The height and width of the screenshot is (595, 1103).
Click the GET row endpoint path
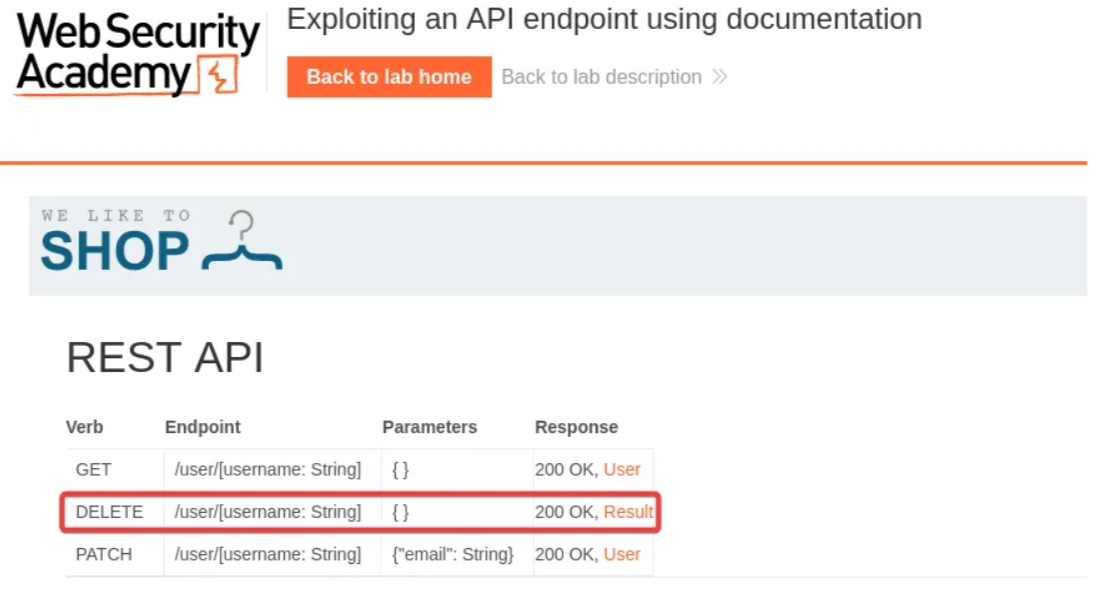267,469
